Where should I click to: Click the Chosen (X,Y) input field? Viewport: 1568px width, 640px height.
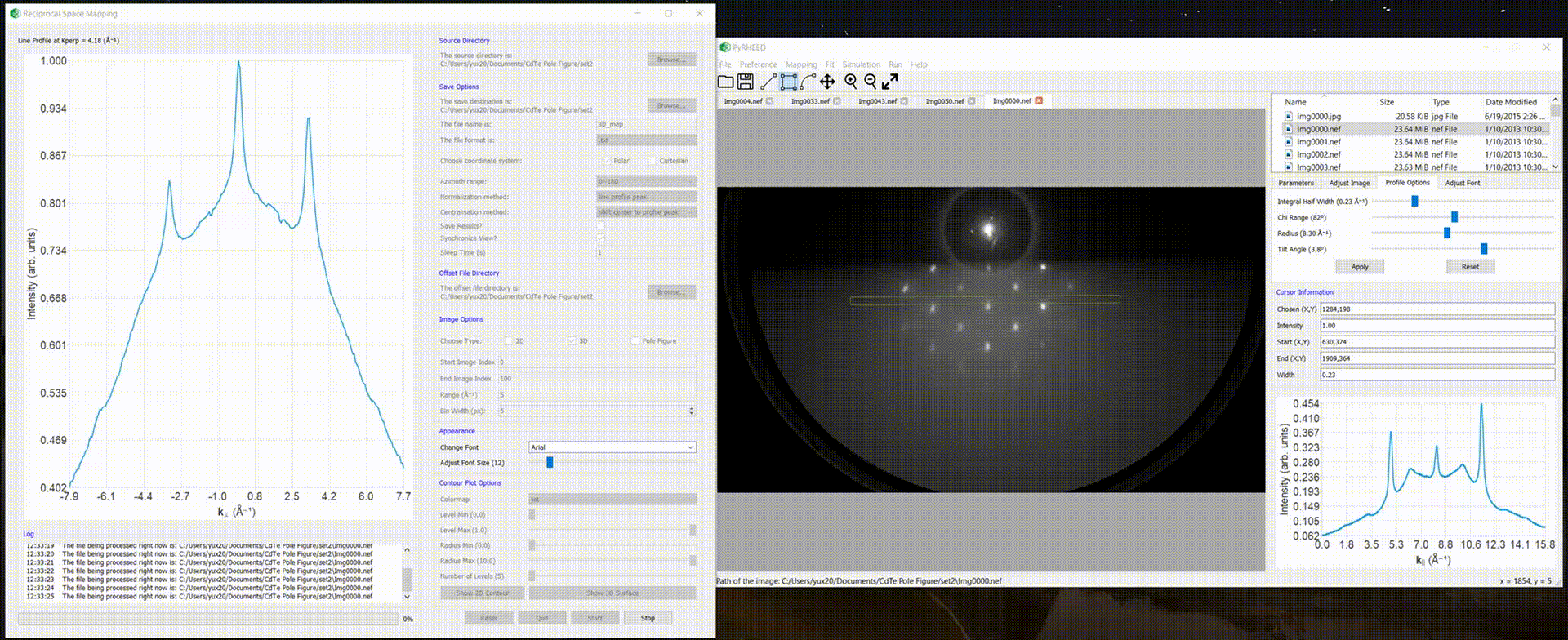click(x=1437, y=309)
